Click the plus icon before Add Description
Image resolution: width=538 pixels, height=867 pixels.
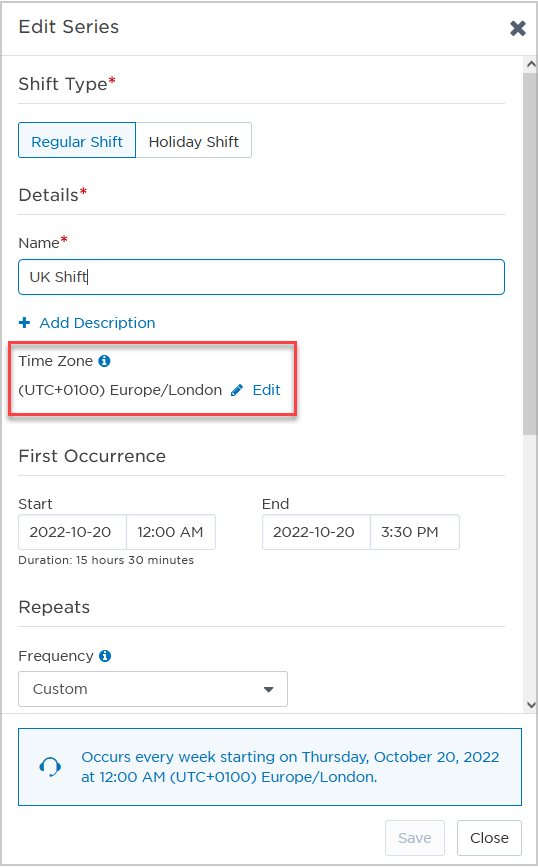point(24,322)
